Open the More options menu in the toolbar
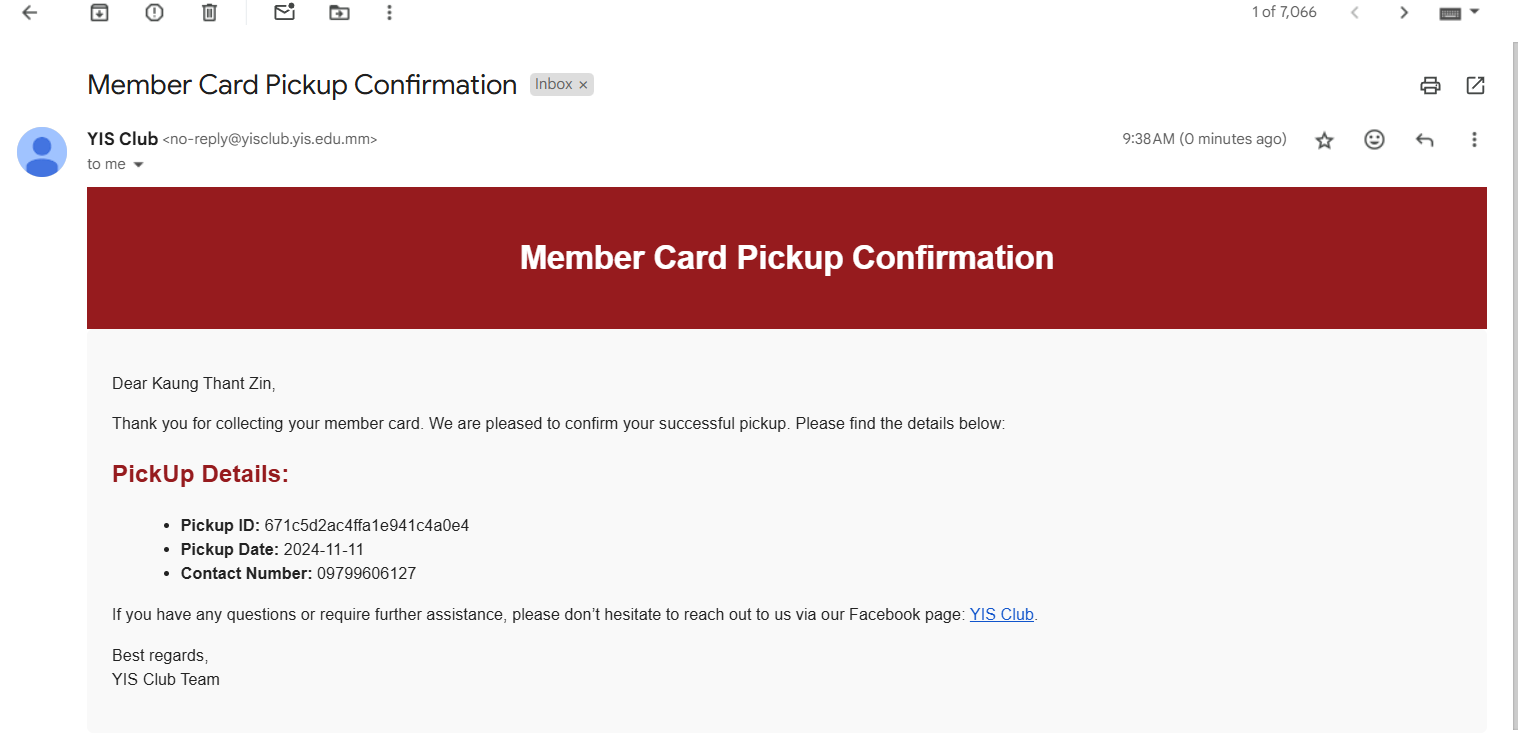The image size is (1518, 746). click(389, 13)
